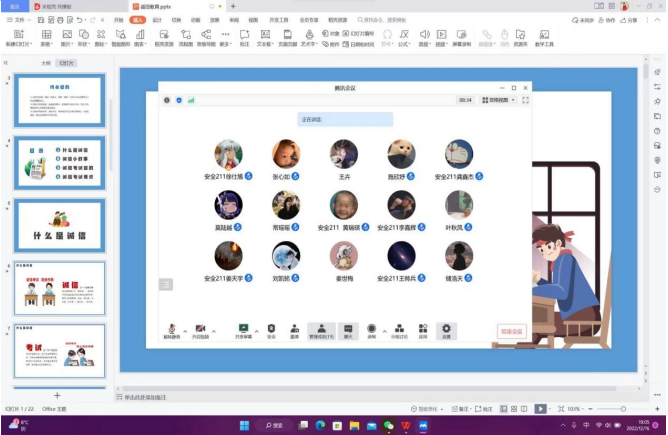The image size is (668, 435).
Task: Insert 幻灯片编号 slide number
Action: [x=358, y=33]
